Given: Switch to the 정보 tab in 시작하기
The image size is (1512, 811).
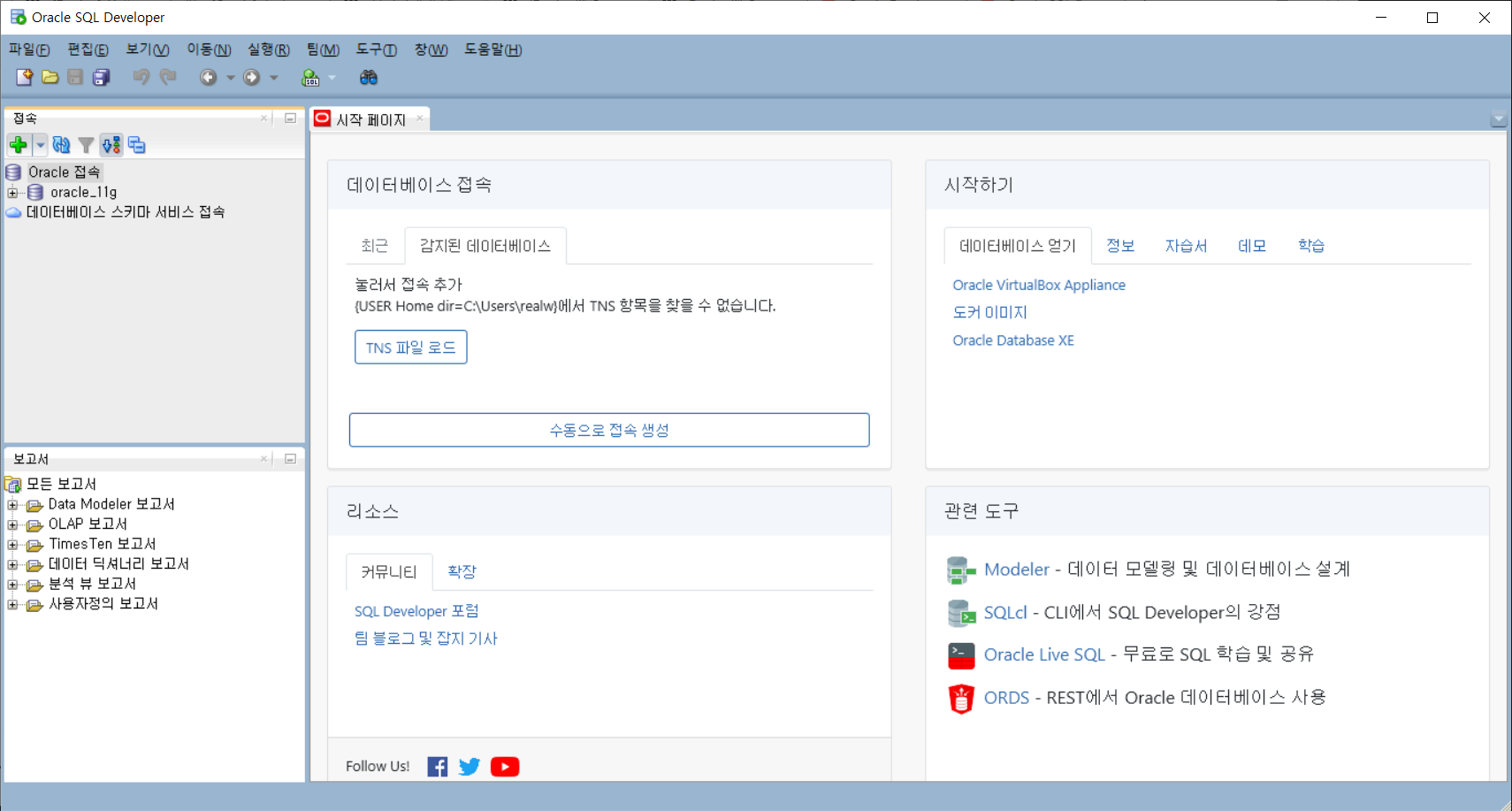Looking at the screenshot, I should coord(1120,246).
